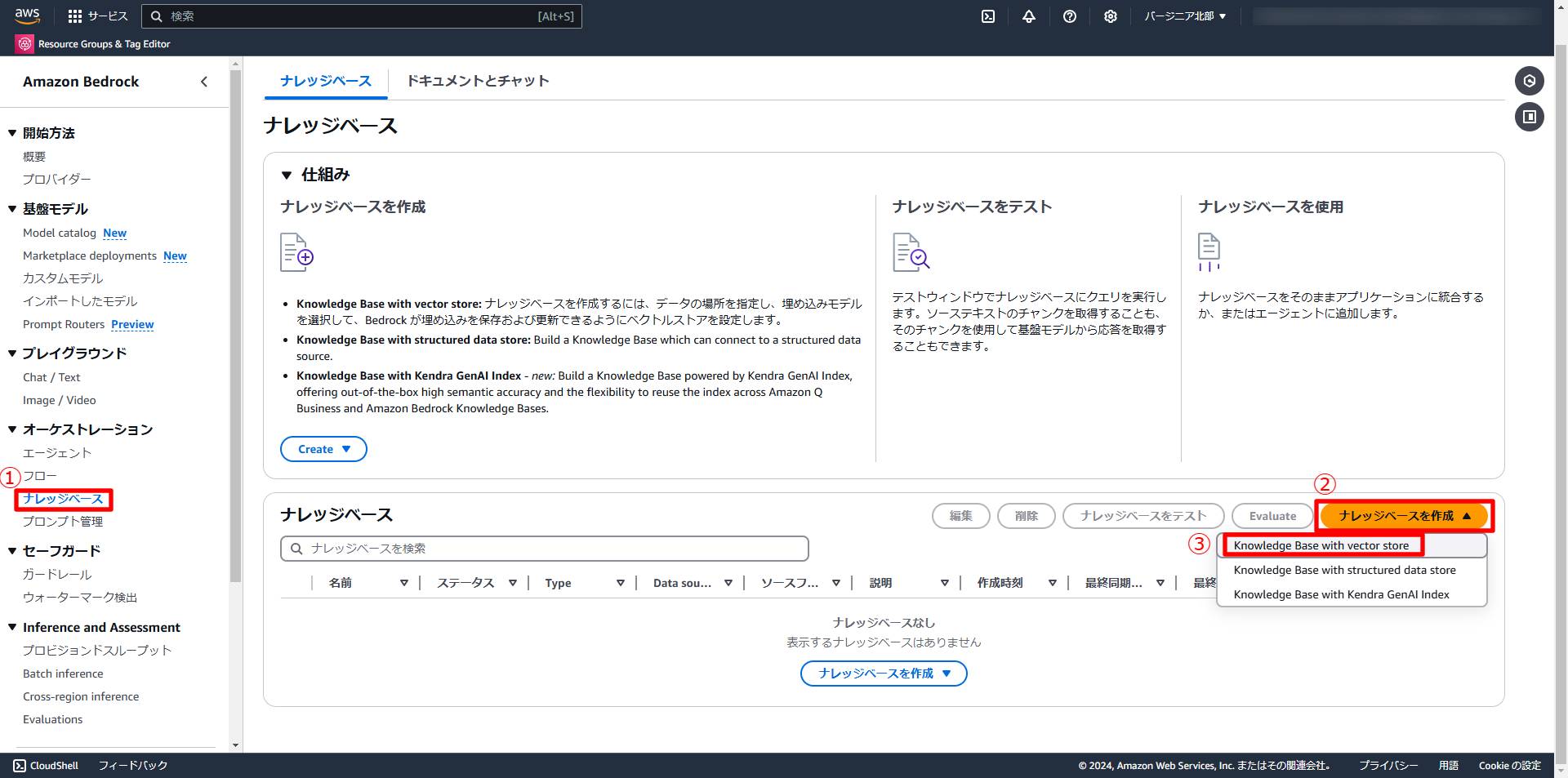Click the use knowledge base document icon
The image size is (1568, 778).
click(1209, 252)
